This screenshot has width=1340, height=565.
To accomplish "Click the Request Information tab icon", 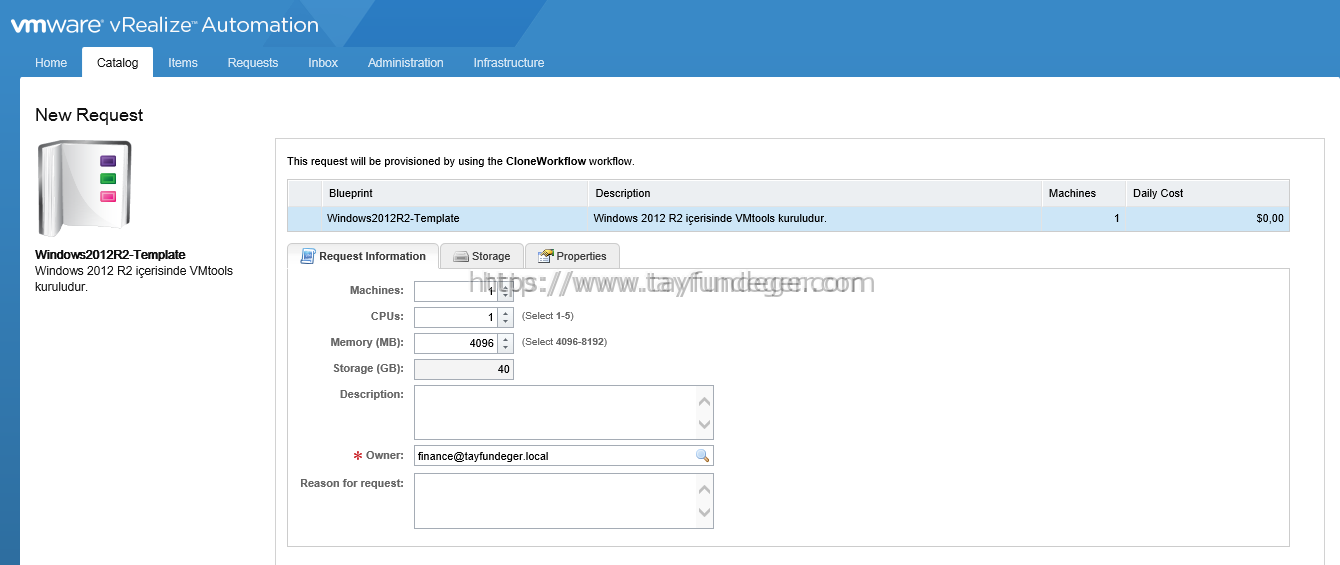I will (308, 256).
